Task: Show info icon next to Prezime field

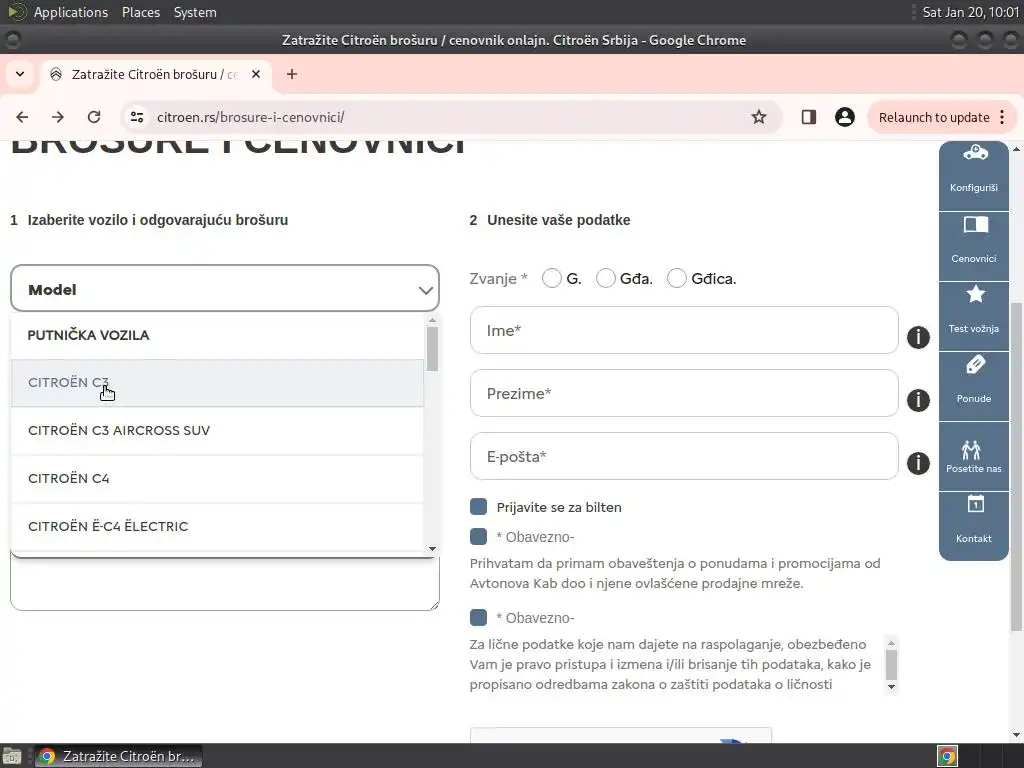Action: 918,400
